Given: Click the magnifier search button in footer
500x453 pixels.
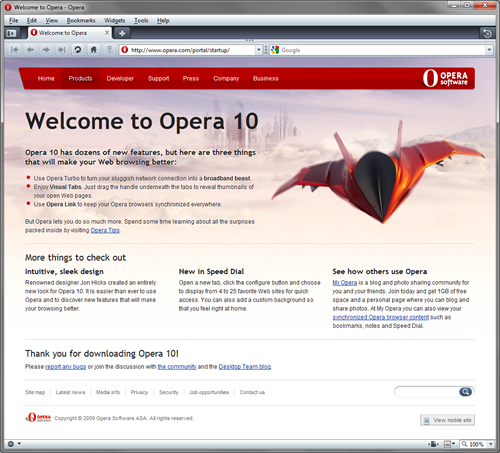Looking at the screenshot, I should pos(466,392).
